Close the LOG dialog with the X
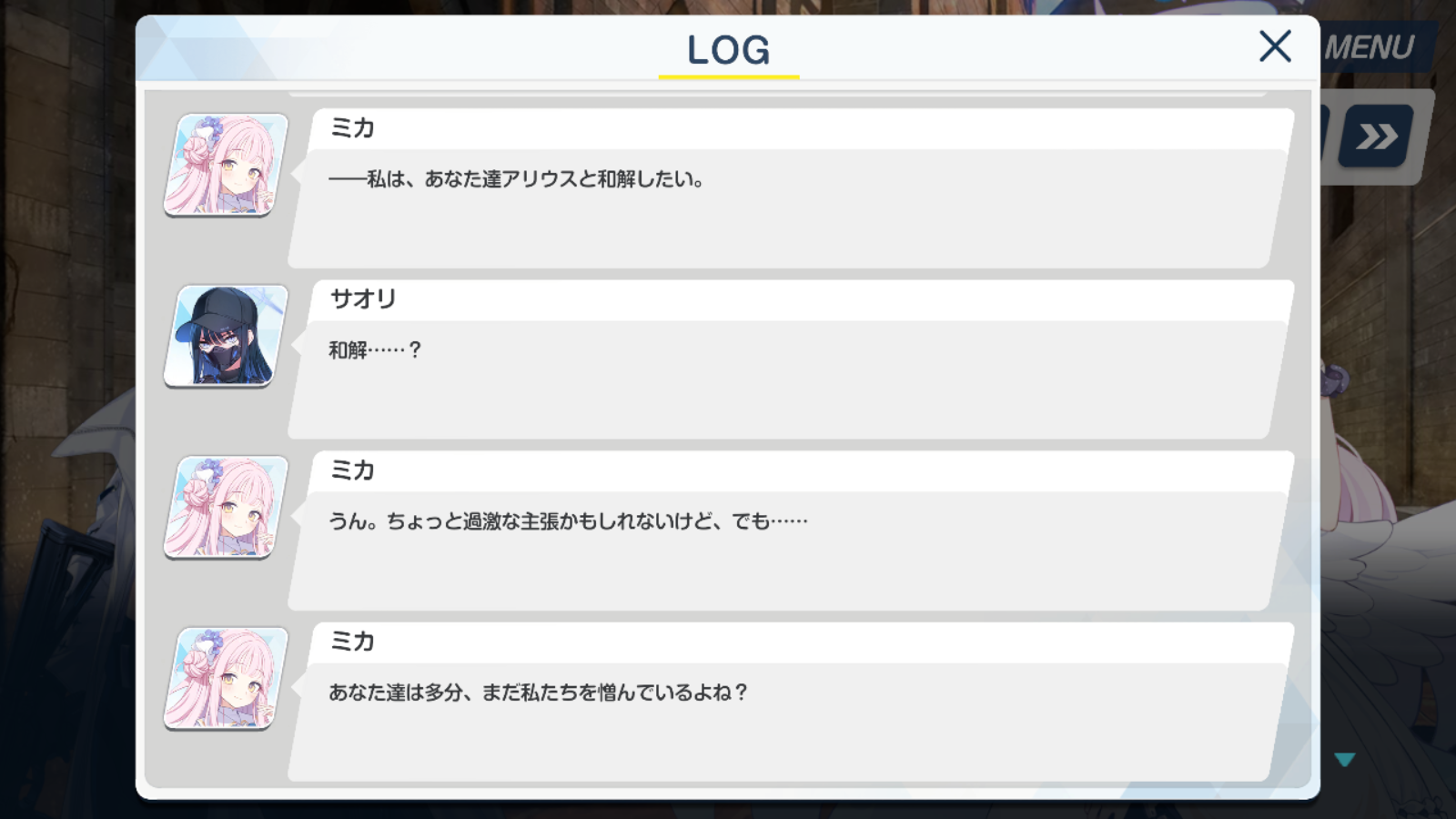 tap(1275, 45)
